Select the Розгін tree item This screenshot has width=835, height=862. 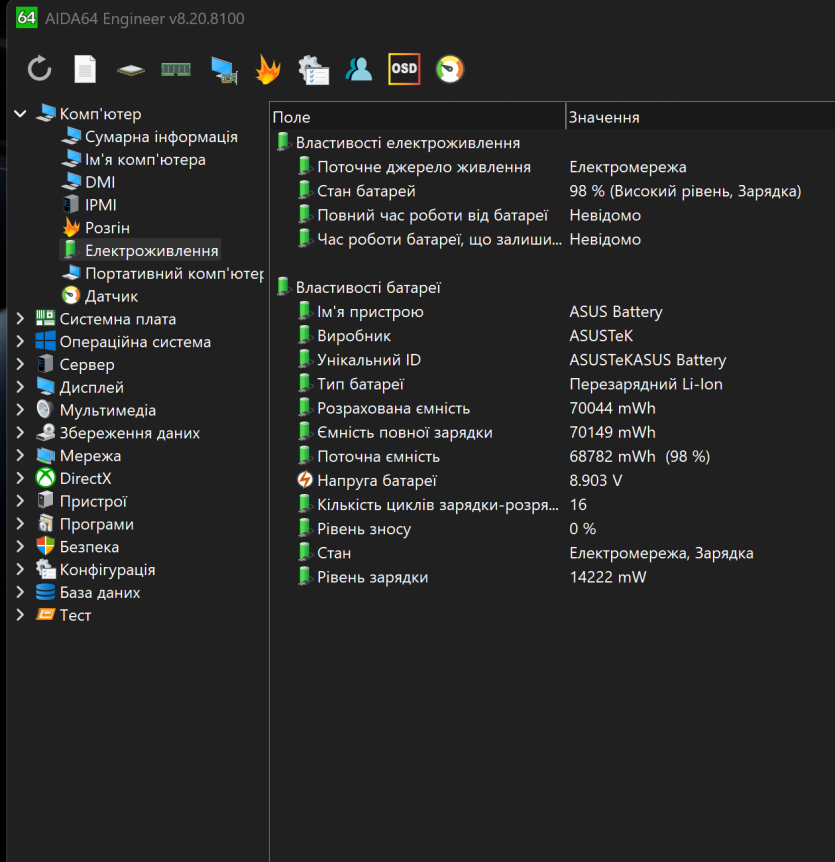tap(107, 228)
